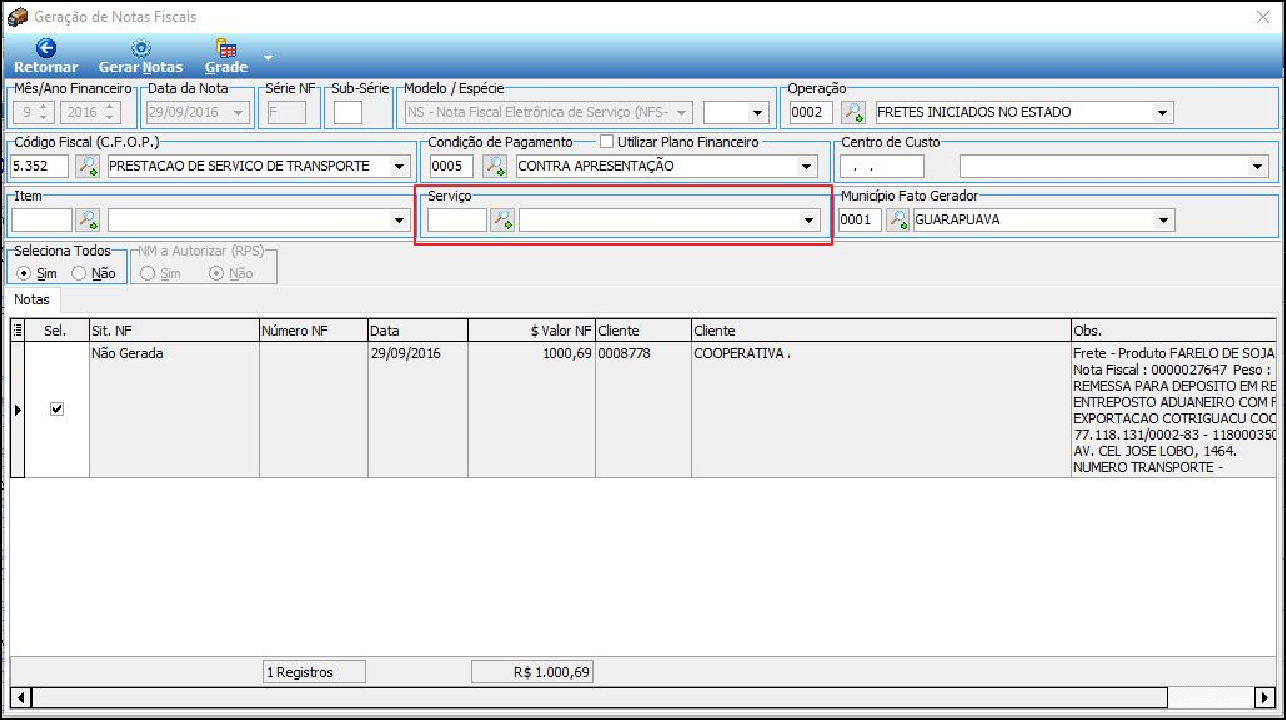Click the Item code input field
The height and width of the screenshot is (720, 1286).
(x=42, y=220)
